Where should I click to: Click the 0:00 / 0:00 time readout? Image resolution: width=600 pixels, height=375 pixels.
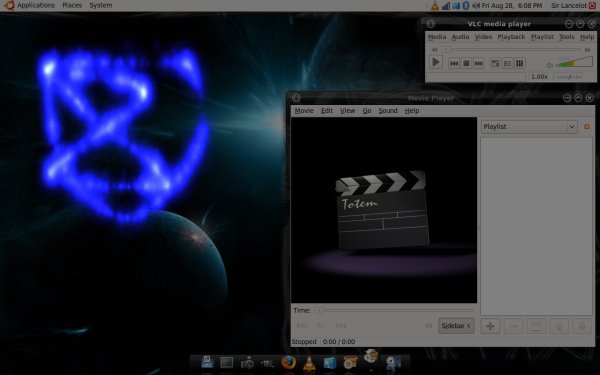coord(339,342)
